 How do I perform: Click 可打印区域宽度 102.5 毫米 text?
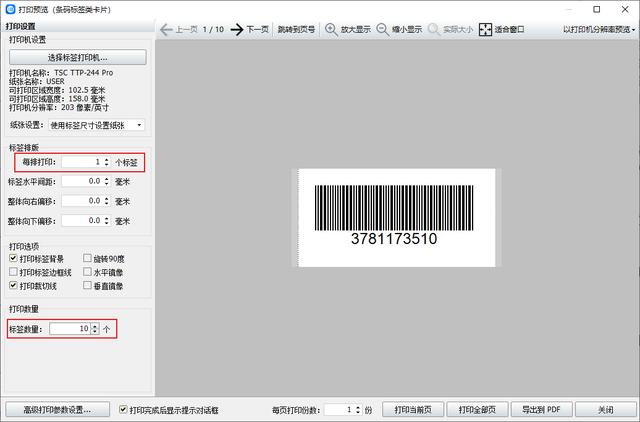(57, 90)
